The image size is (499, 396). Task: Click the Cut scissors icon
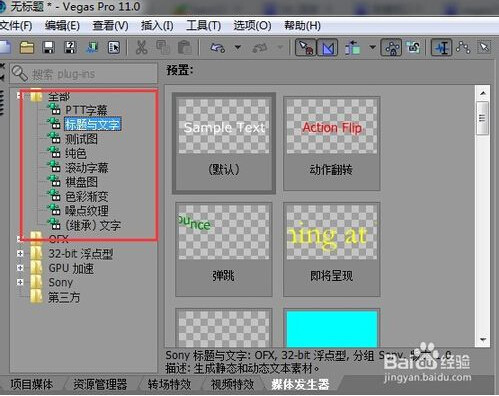click(141, 48)
